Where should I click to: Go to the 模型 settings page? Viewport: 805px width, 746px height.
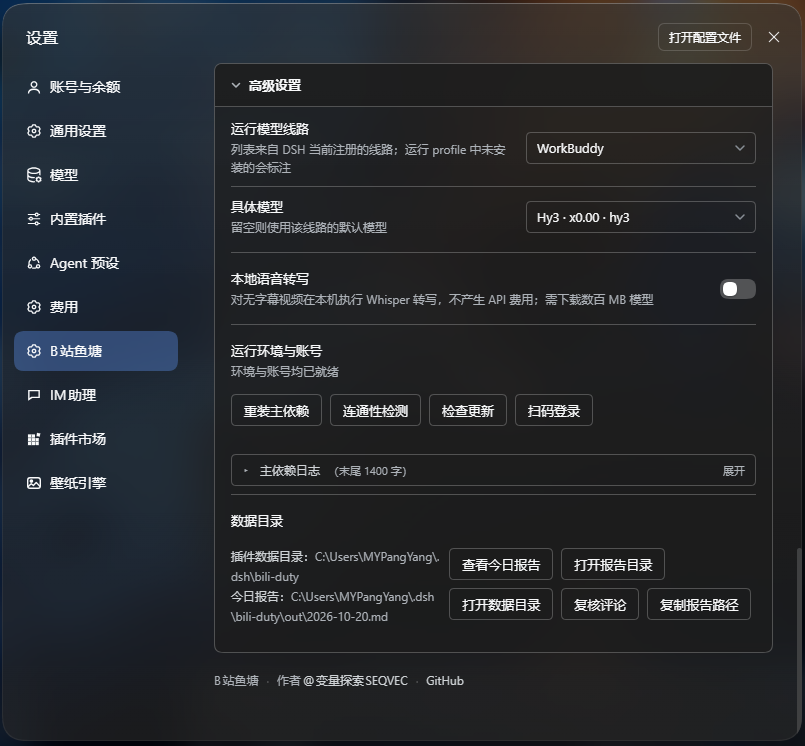[96, 175]
